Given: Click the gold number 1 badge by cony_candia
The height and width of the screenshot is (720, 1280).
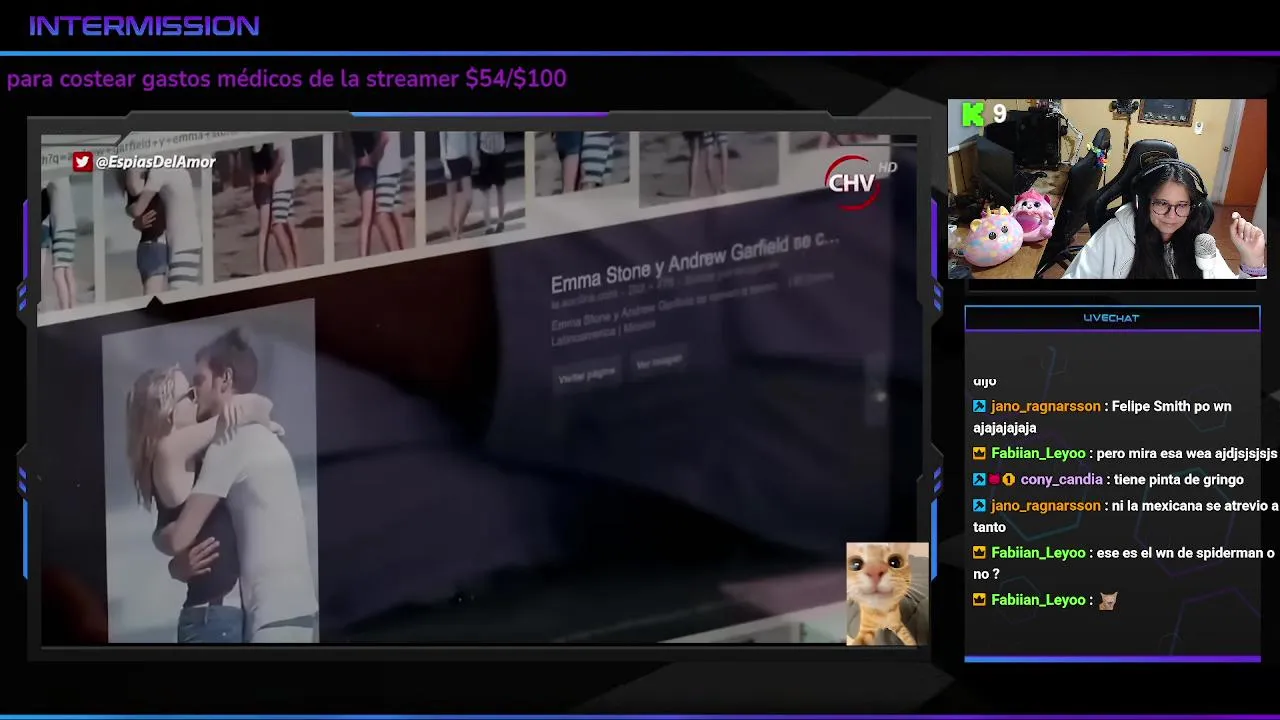Looking at the screenshot, I should 1009,479.
